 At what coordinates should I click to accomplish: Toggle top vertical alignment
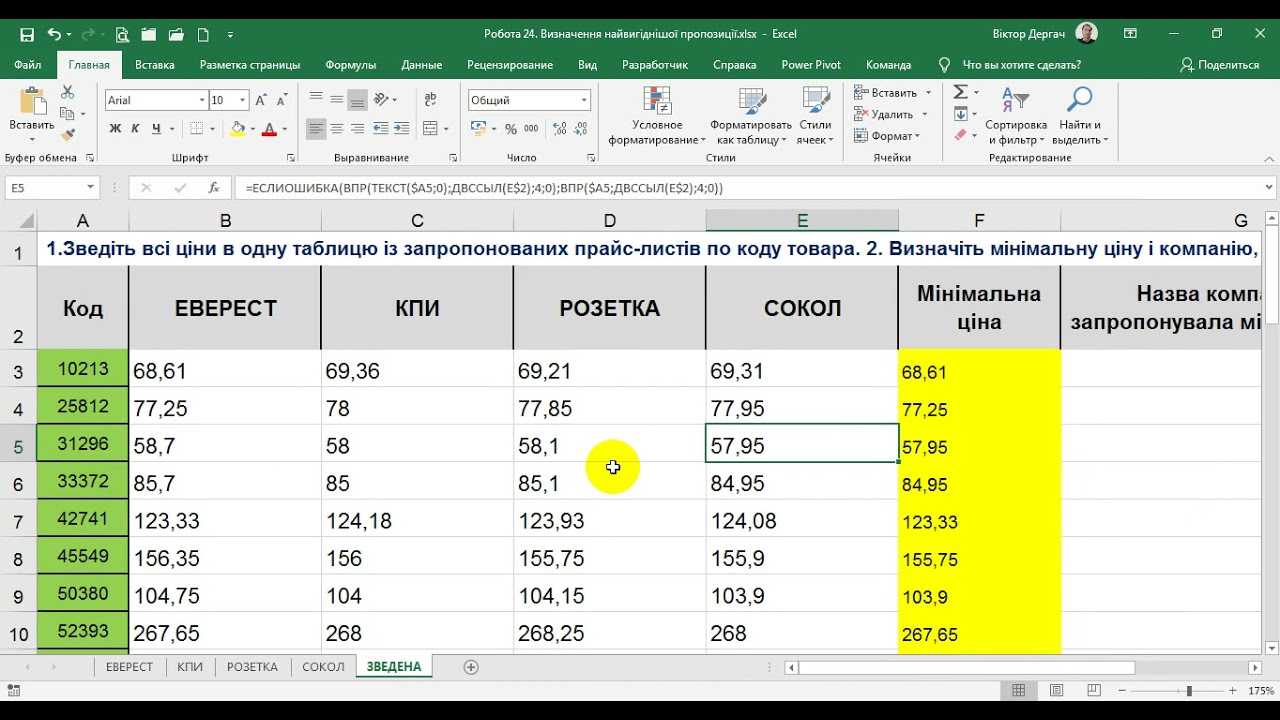316,97
